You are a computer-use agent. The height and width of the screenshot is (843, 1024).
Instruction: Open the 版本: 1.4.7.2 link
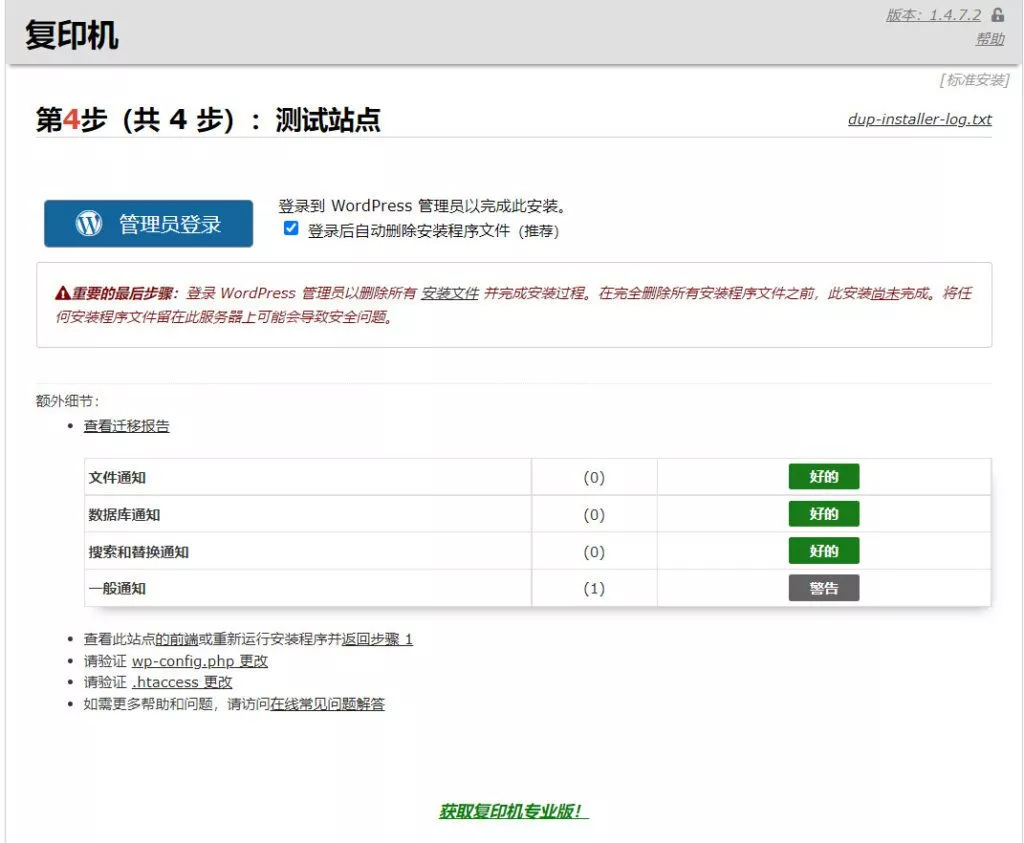coord(934,15)
